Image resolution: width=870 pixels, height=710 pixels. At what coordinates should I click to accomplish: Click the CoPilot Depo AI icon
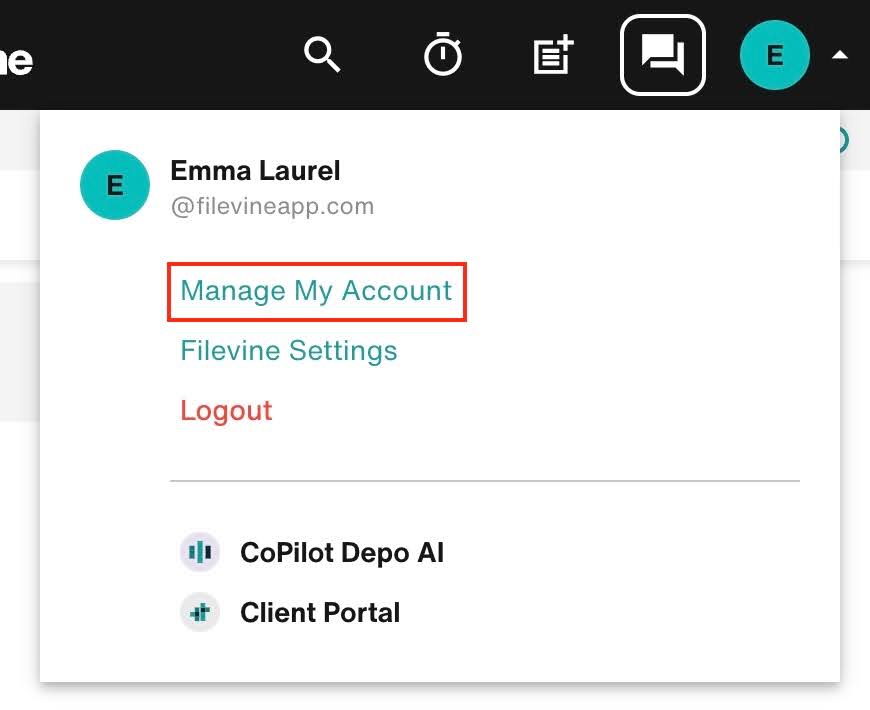[x=199, y=552]
